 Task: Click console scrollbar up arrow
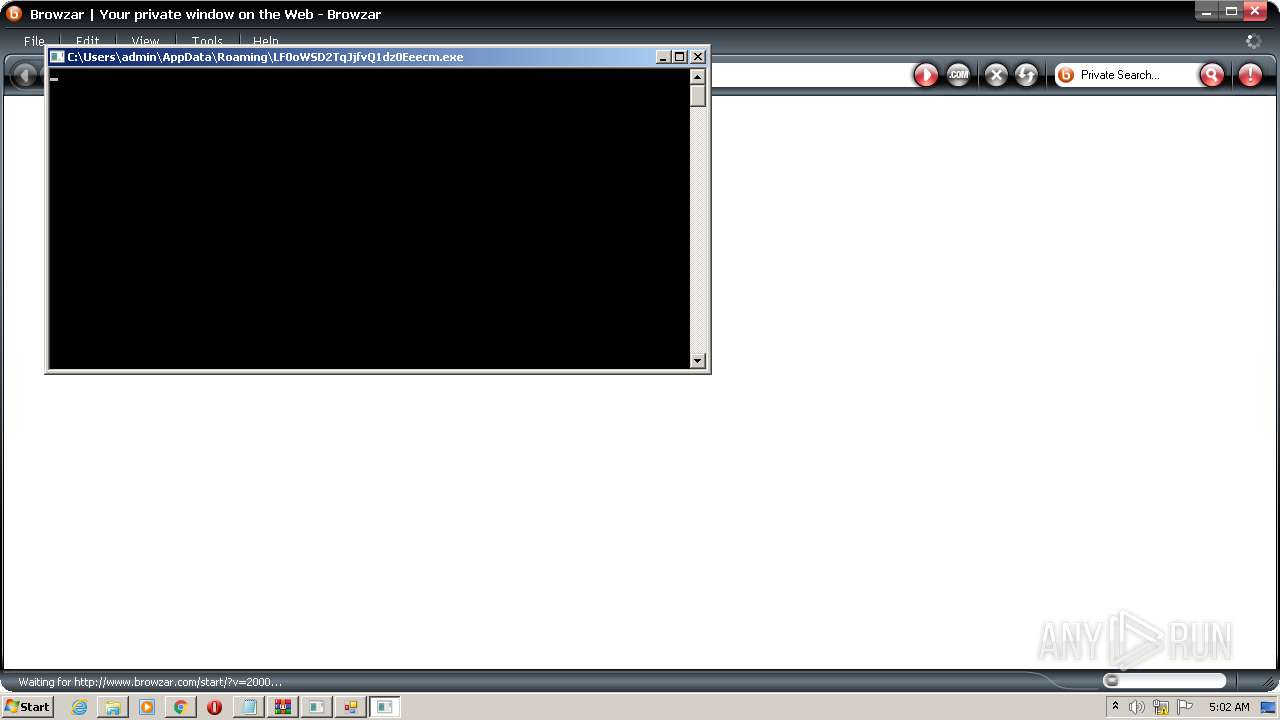tap(698, 76)
